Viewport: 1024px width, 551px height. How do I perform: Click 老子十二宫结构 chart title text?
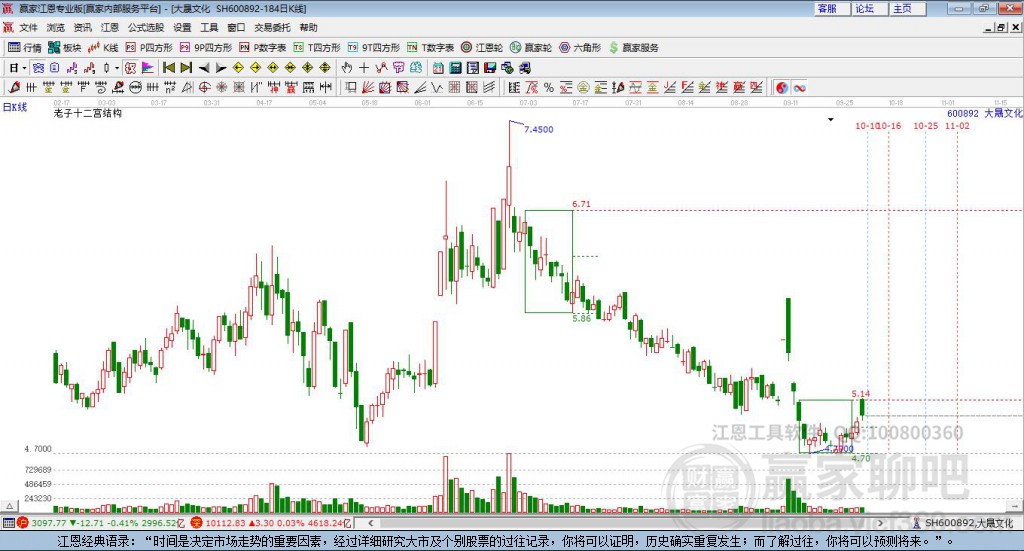88,113
